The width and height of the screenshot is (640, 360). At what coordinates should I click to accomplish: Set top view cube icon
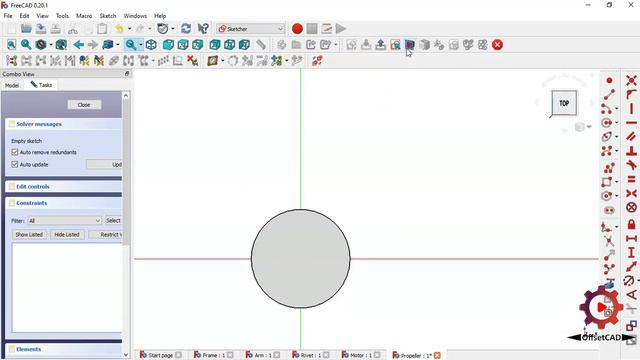pyautogui.click(x=183, y=44)
